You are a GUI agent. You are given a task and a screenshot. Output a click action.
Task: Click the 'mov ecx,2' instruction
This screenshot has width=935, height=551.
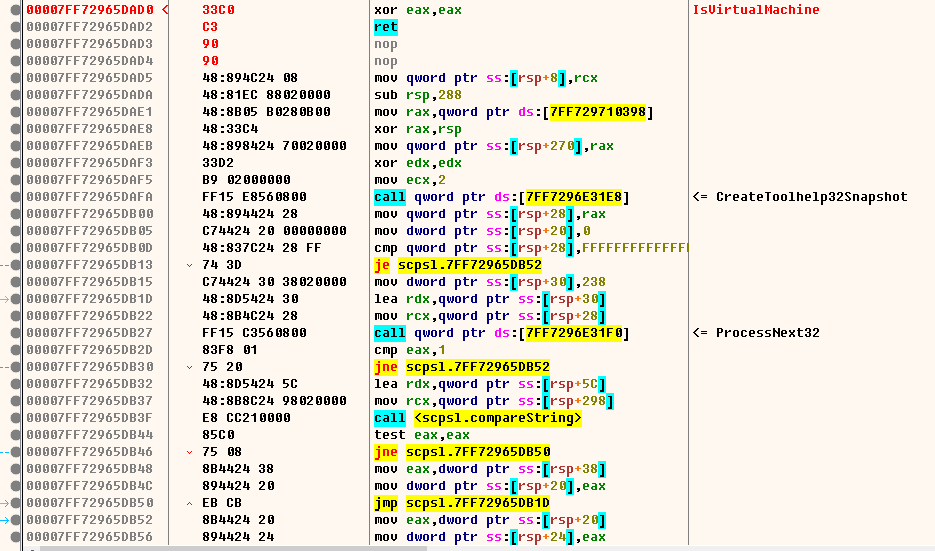point(410,179)
